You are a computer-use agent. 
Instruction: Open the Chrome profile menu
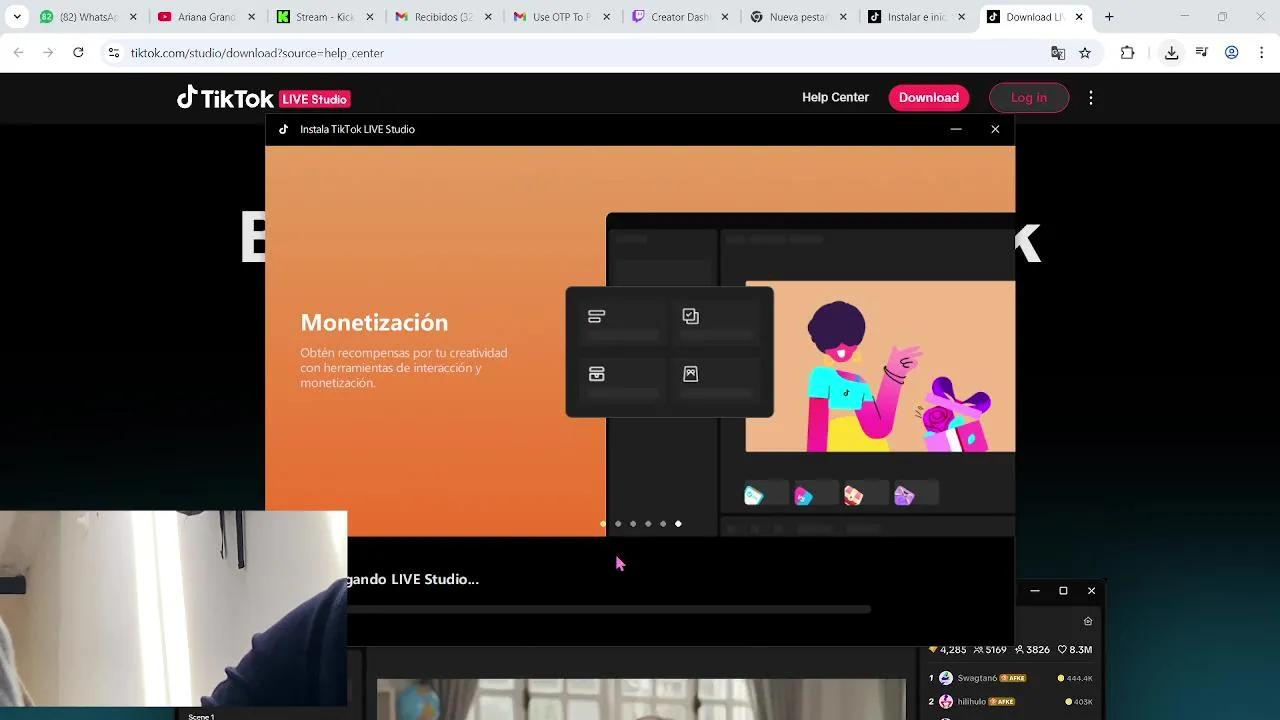point(1232,53)
